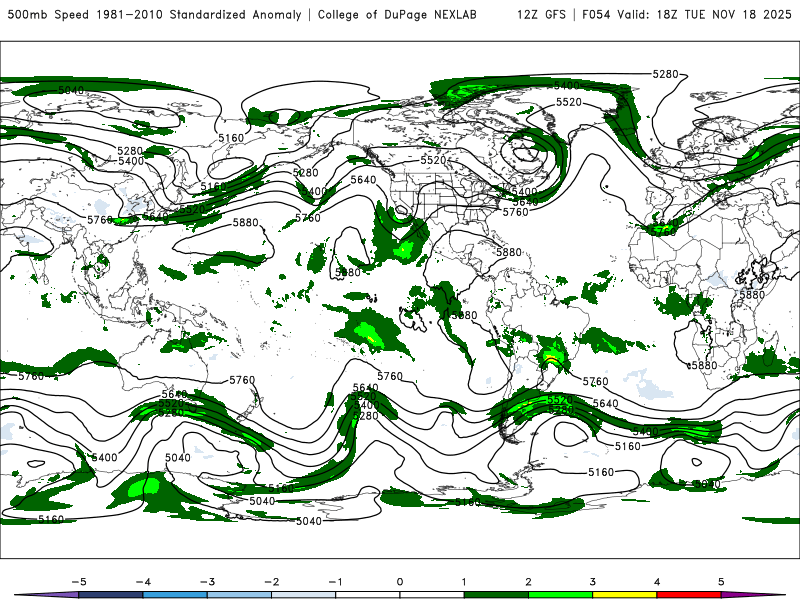Click the '-5' legend tick label
Screen dimensions: 800x600
click(x=79, y=582)
